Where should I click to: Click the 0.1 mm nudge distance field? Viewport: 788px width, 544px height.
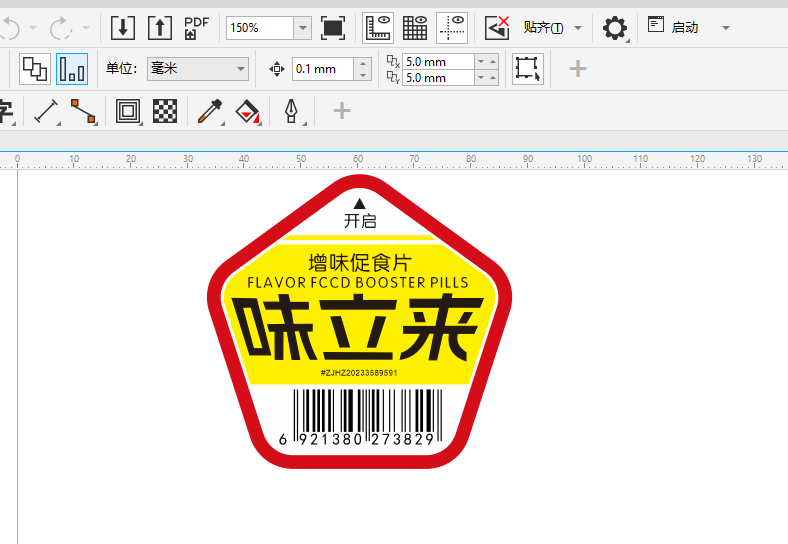323,69
